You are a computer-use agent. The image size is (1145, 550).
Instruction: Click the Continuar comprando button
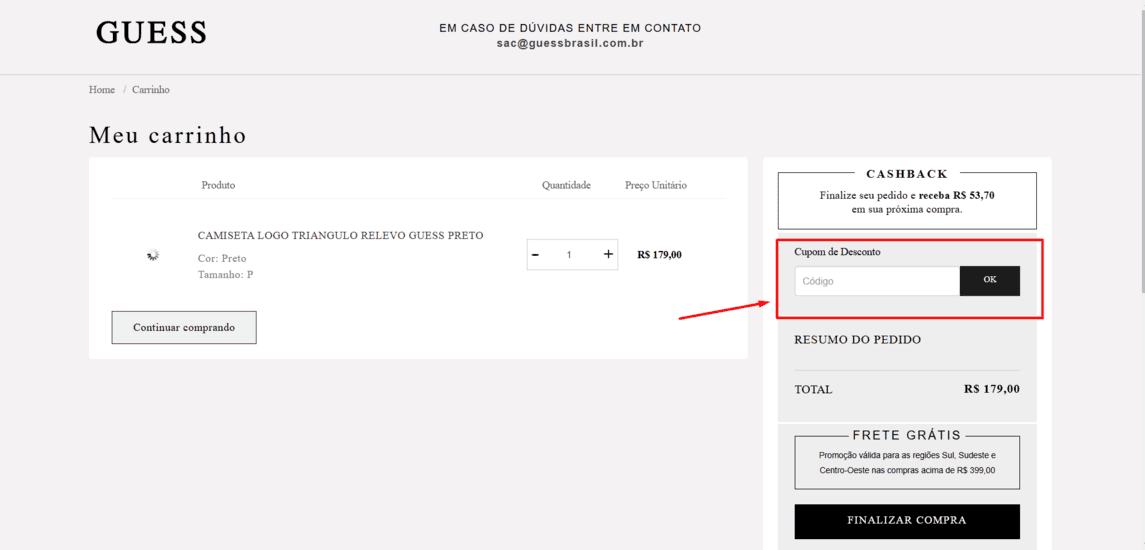(x=184, y=327)
